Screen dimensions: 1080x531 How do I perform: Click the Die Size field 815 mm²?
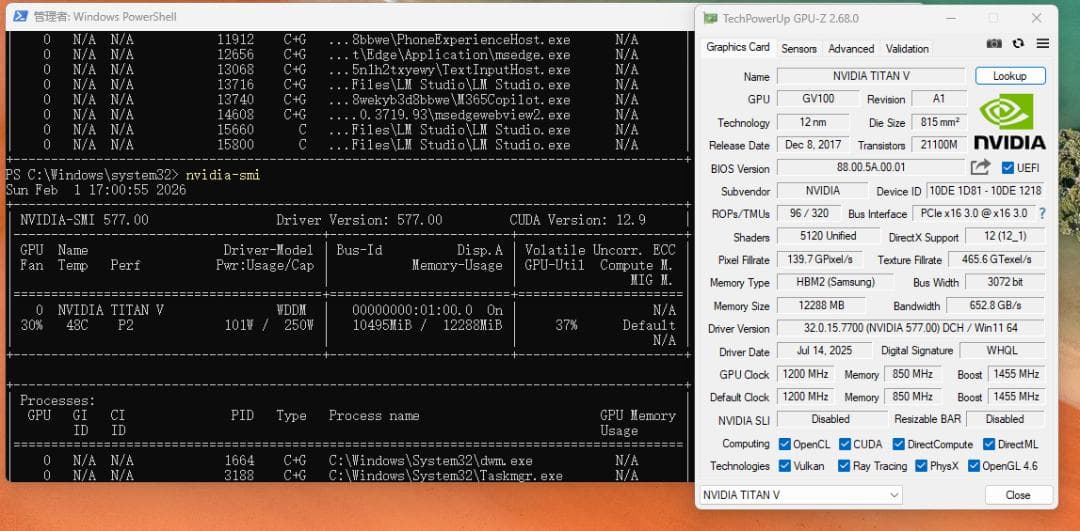point(939,122)
